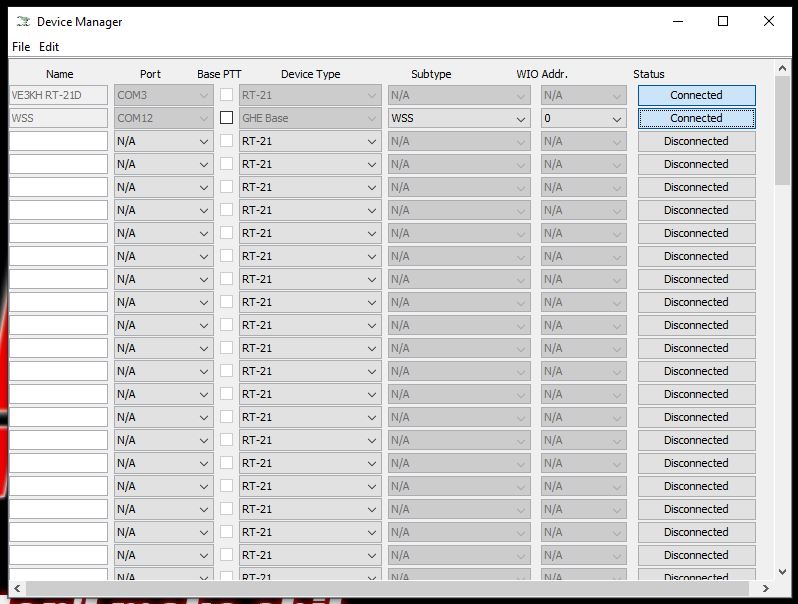Click the vertical scrollbar thumb

(x=782, y=130)
